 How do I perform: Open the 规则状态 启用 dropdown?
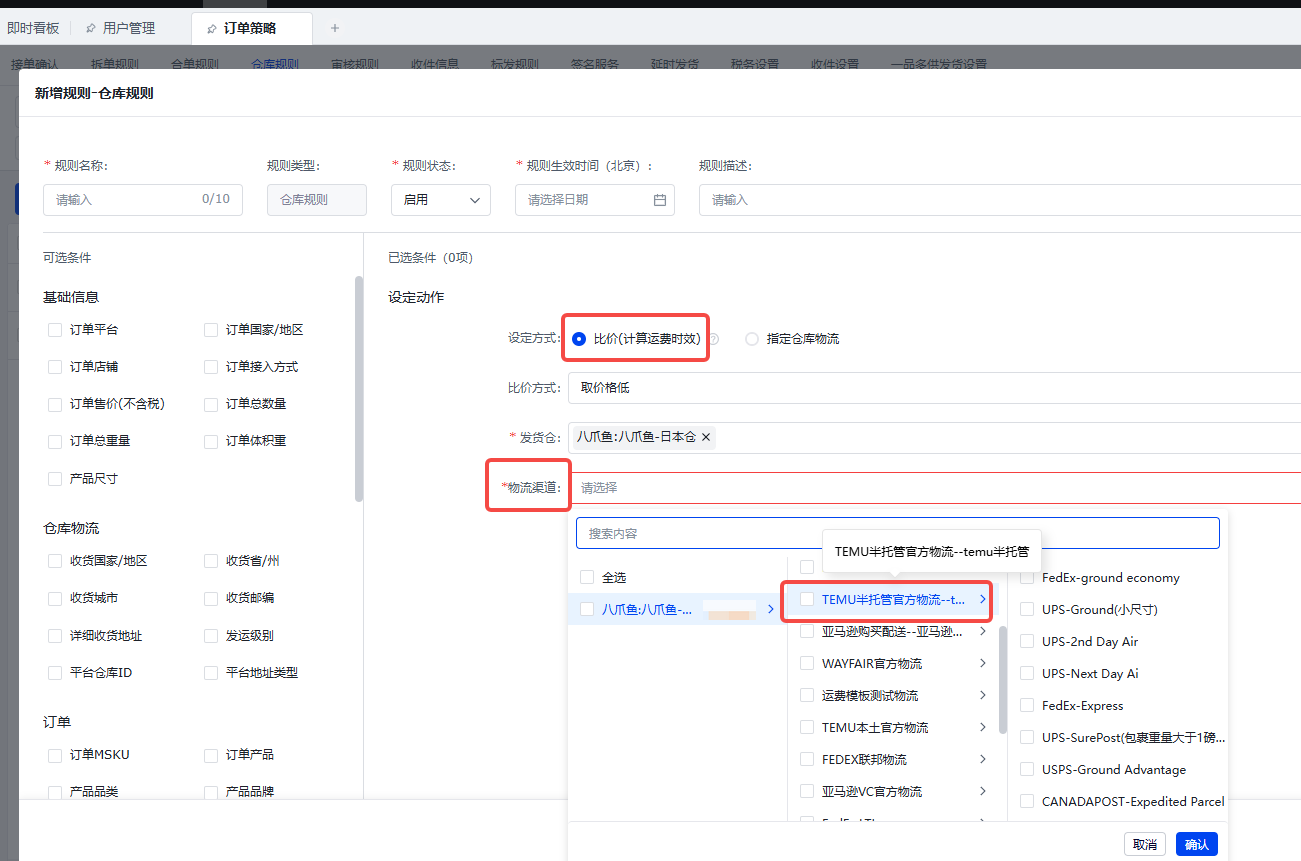click(x=441, y=200)
